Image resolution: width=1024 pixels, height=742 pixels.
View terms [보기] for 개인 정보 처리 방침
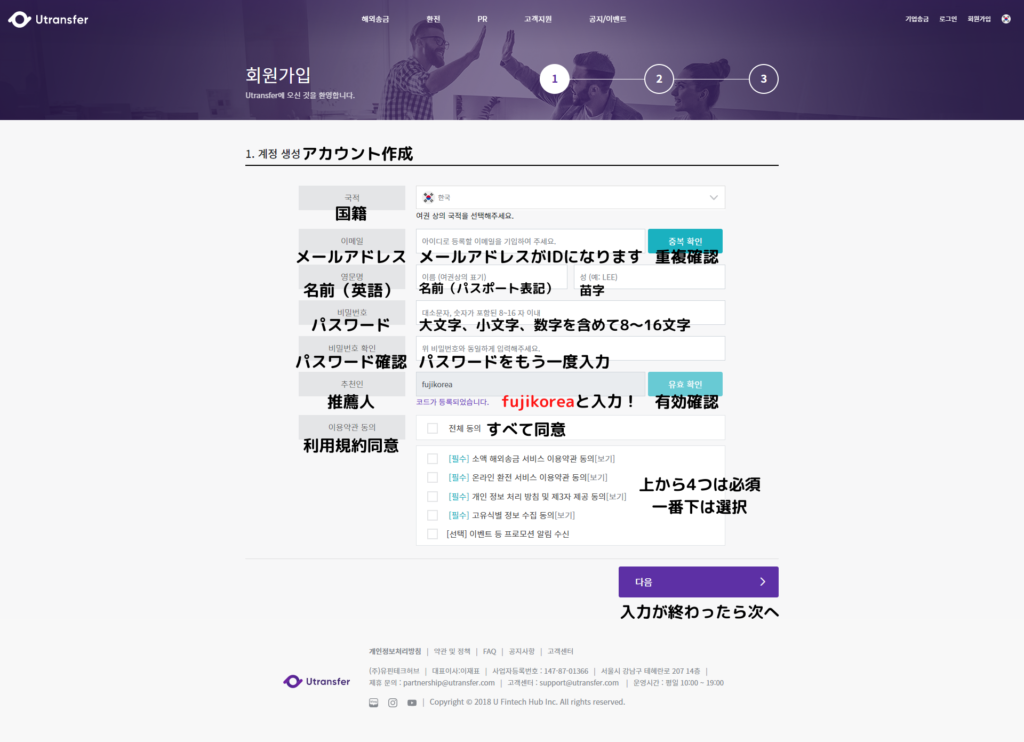616,497
